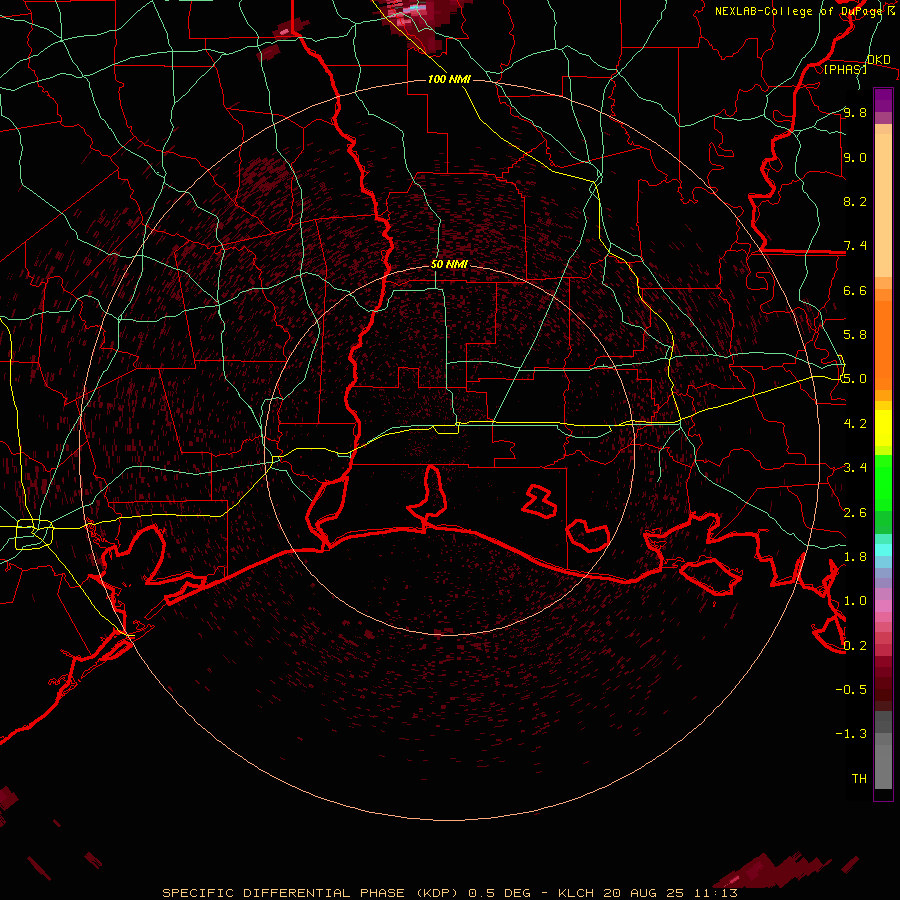Click the 5.8 value on color scale

(855, 334)
